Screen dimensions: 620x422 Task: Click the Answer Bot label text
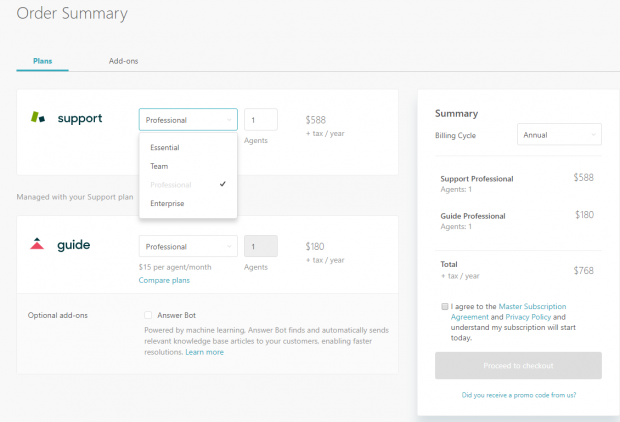pos(176,315)
